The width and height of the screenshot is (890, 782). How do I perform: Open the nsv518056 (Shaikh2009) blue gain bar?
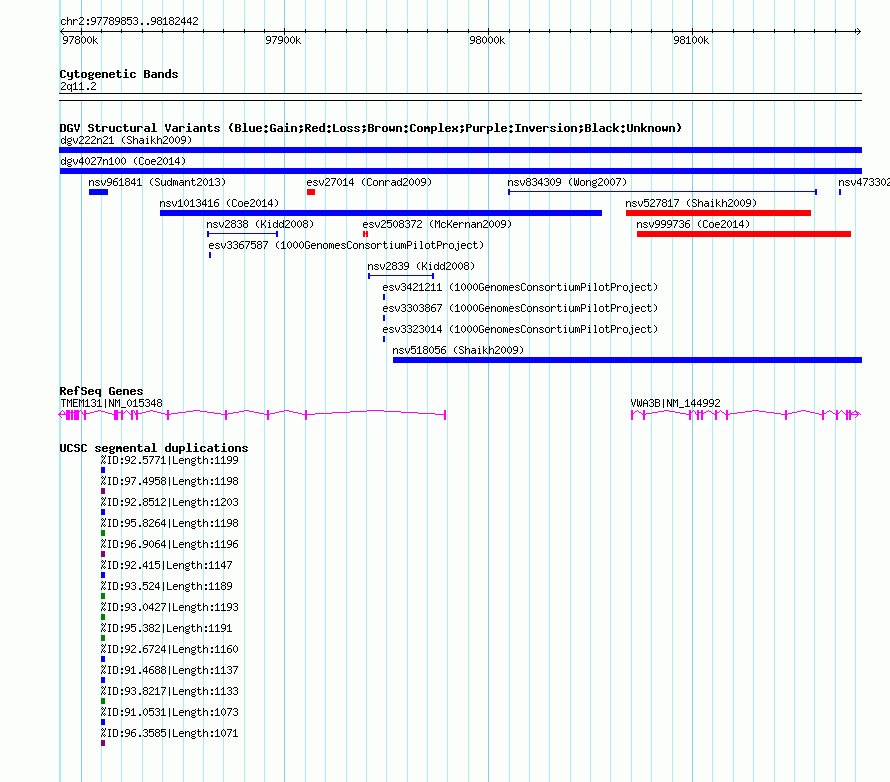627,360
